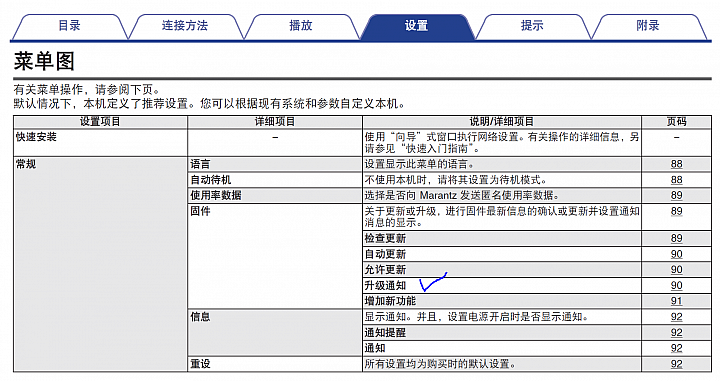Click the 升级通知 sub-item text
Screen dimensions: 720x381
(x=385, y=286)
